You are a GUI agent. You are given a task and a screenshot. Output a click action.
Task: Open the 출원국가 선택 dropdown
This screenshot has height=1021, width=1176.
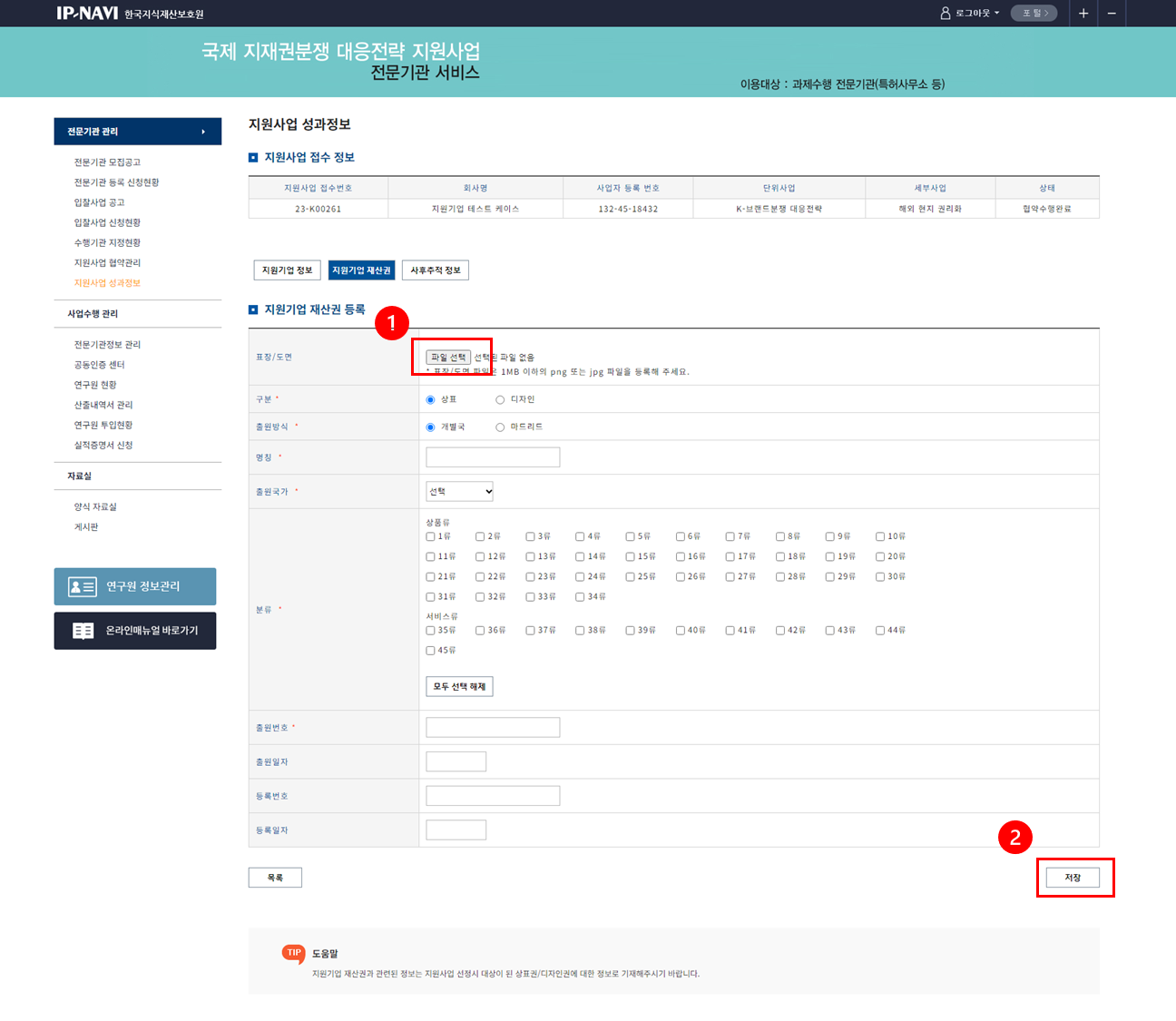[x=459, y=491]
